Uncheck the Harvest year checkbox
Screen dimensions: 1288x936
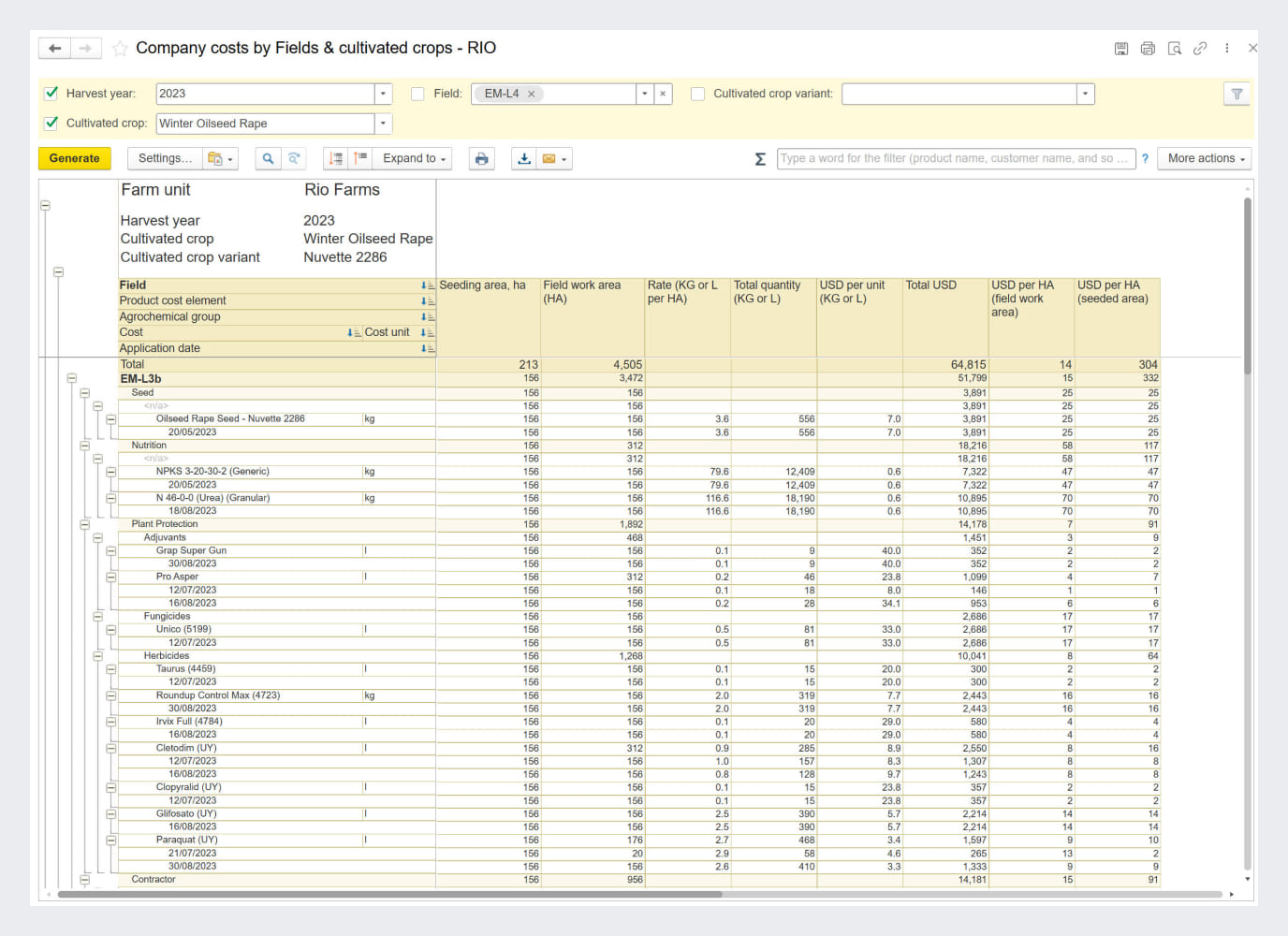coord(51,94)
